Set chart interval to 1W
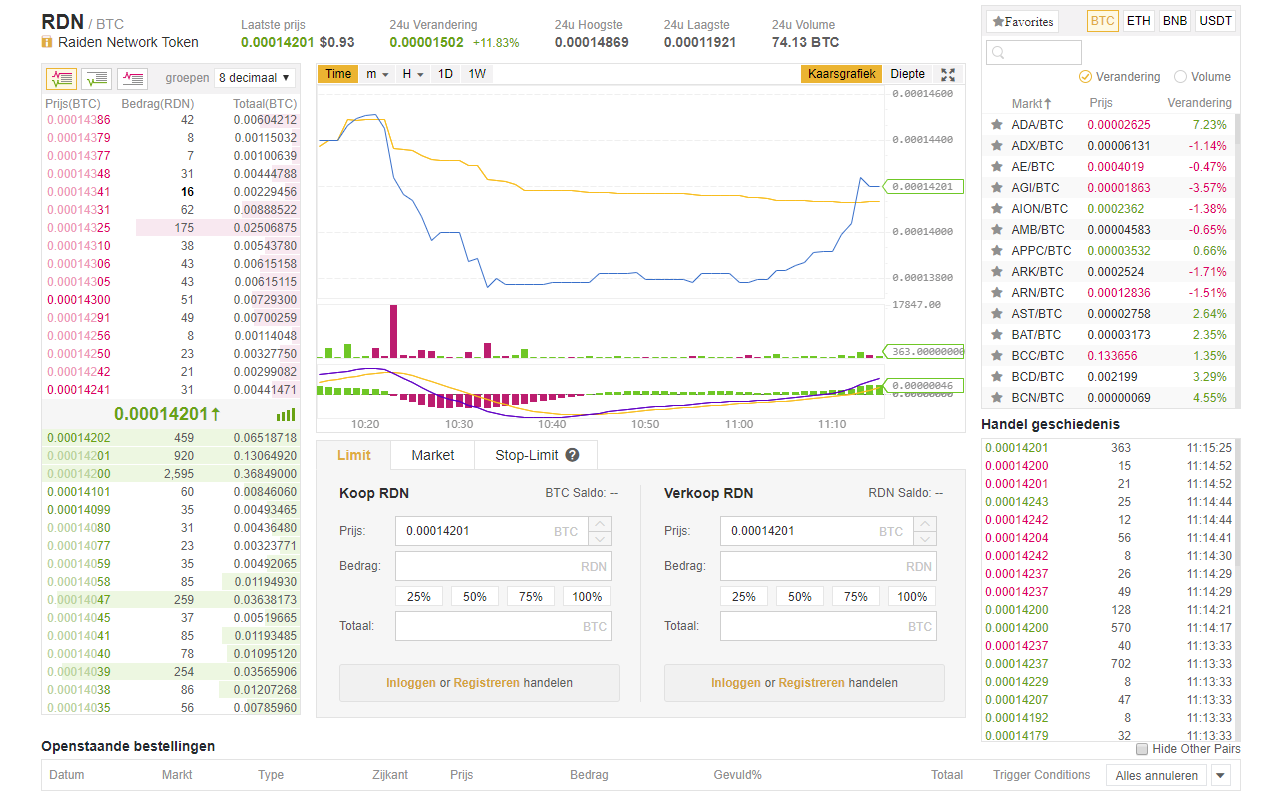This screenshot has height=799, width=1274. coord(477,74)
